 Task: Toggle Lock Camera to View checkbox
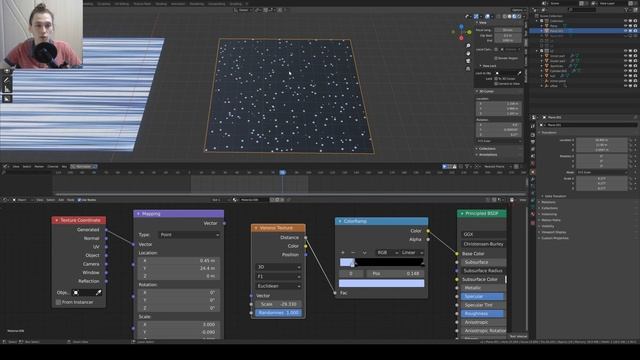496,84
